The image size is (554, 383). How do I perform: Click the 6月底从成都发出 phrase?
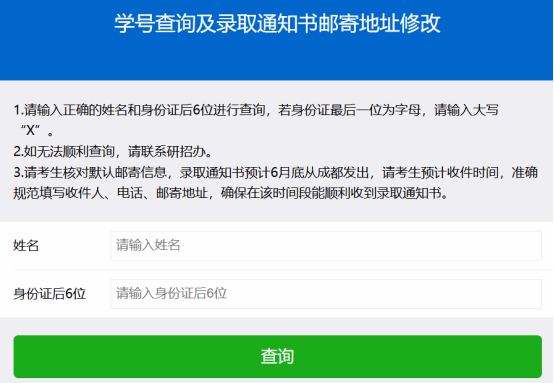click(x=320, y=172)
